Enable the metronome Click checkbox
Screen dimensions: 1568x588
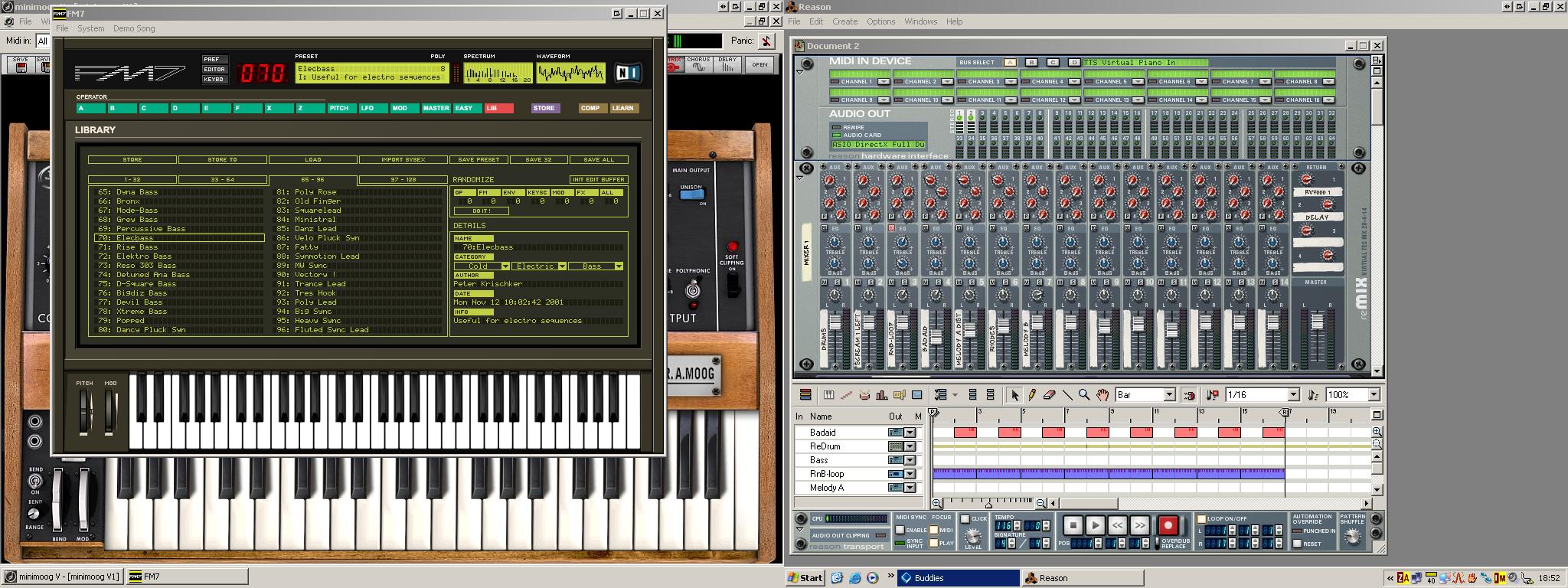[x=965, y=519]
